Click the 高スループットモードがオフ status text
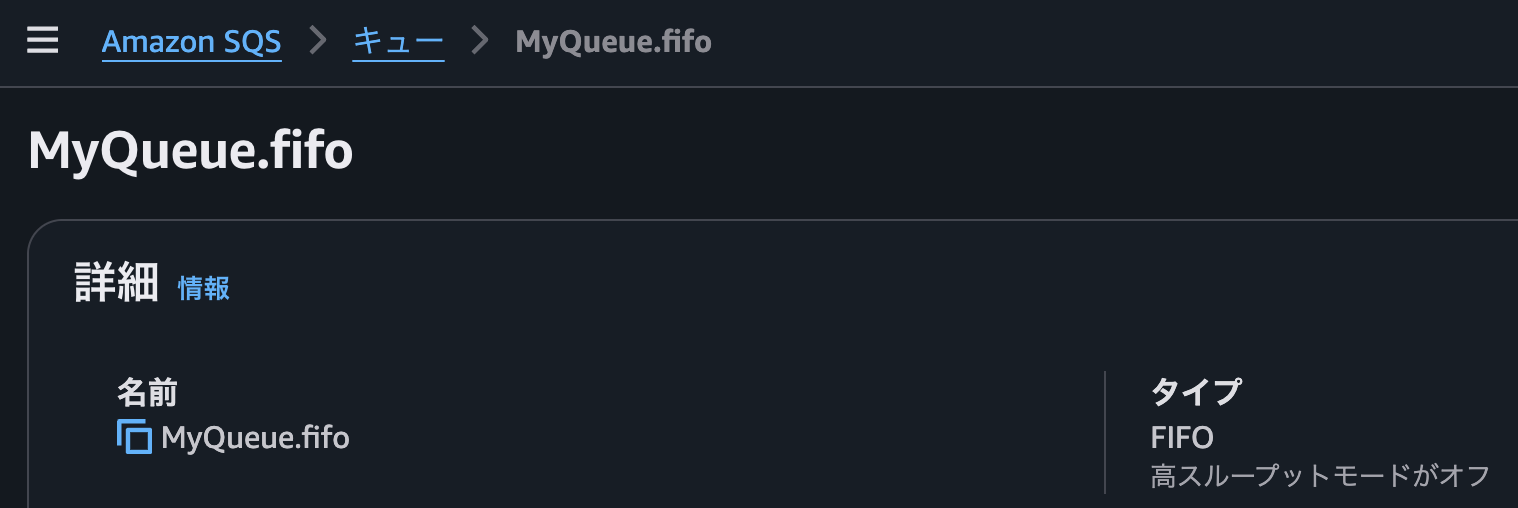 coord(1320,475)
